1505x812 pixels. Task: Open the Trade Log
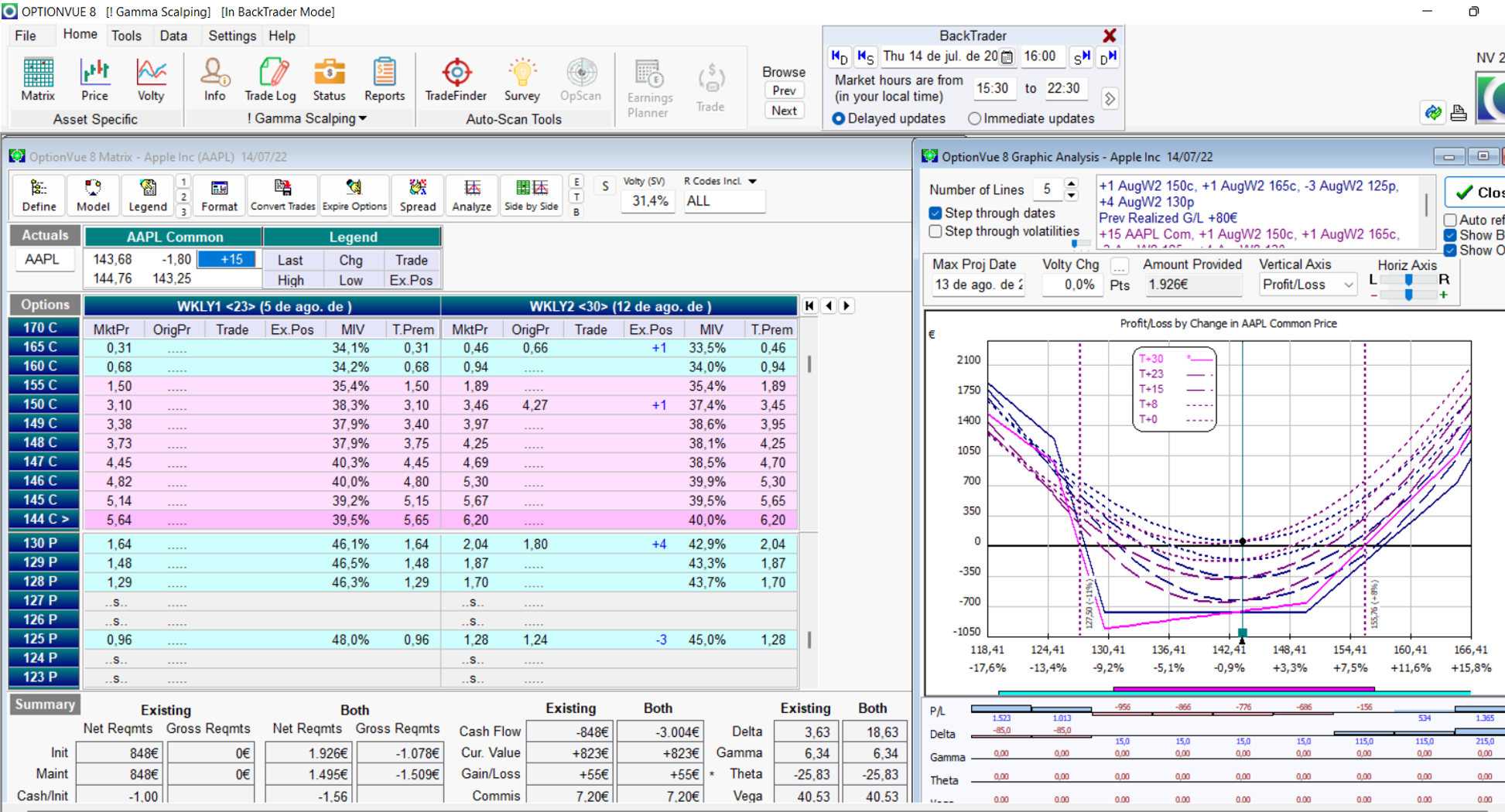[x=270, y=80]
